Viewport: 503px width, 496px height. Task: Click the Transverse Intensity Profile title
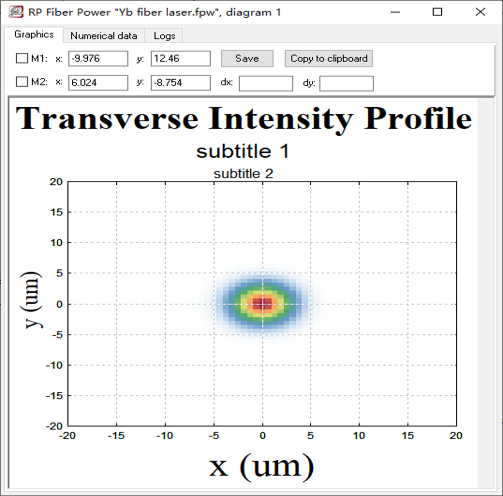click(x=244, y=119)
